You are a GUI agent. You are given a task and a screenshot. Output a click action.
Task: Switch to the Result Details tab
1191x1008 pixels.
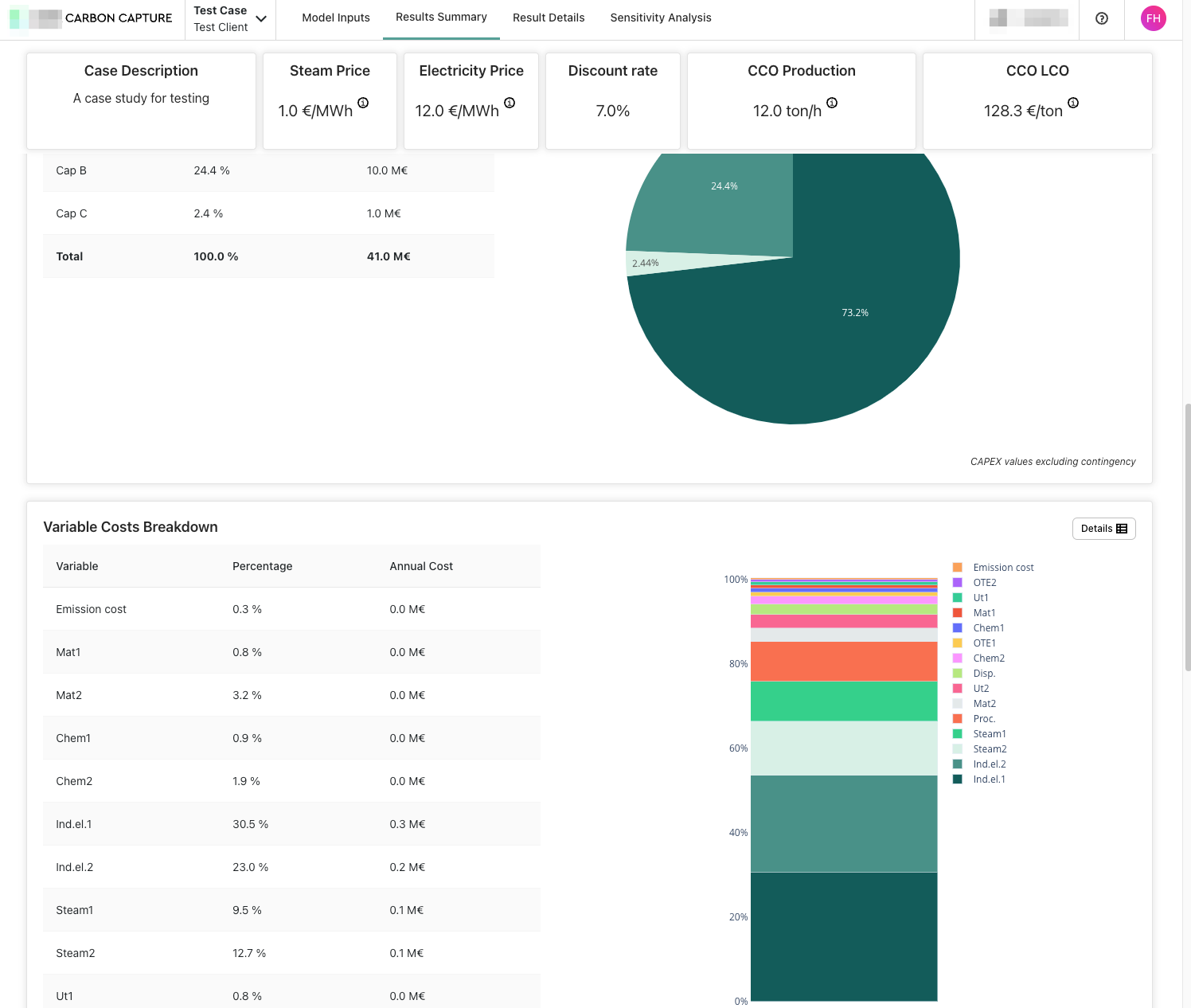549,18
